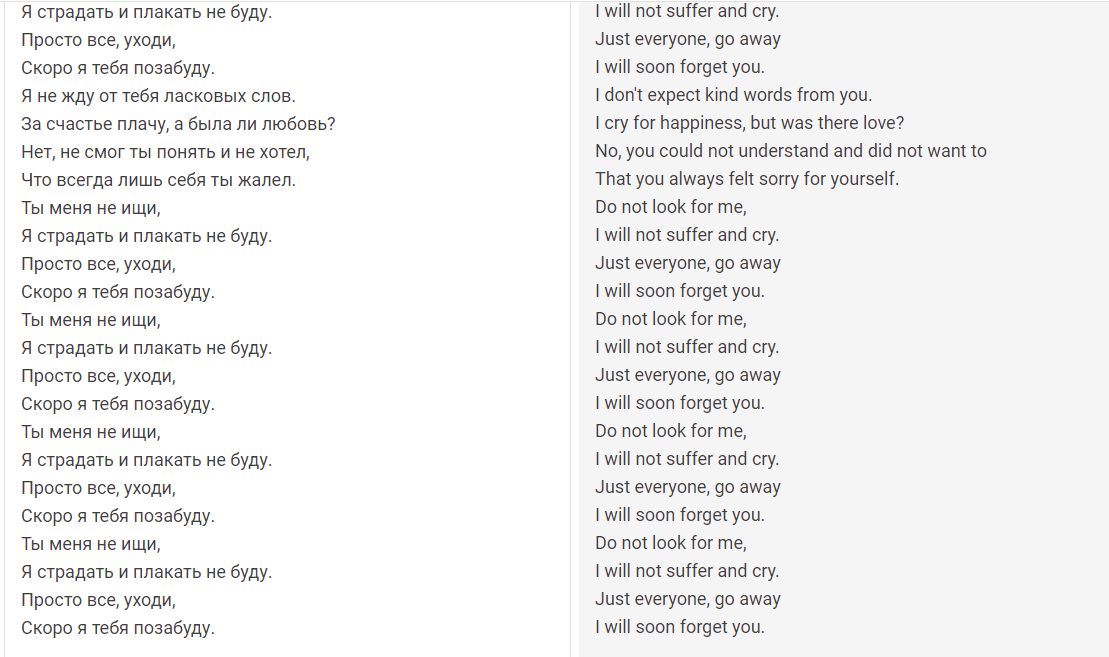Click the last "I will not suffer and cry." line
Image resolution: width=1109 pixels, height=657 pixels.
(686, 571)
